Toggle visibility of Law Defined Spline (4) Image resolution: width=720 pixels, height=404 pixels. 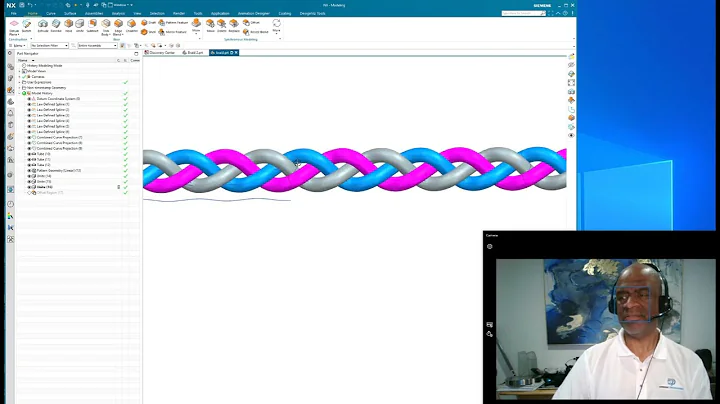pos(29,121)
